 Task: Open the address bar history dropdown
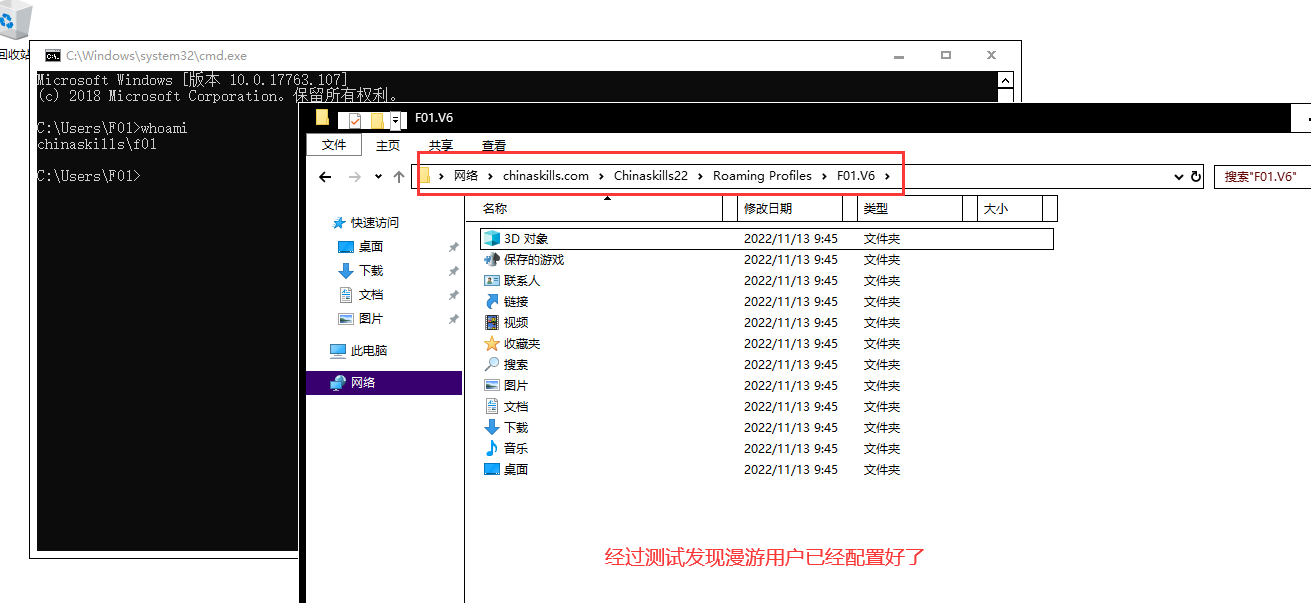tap(1179, 177)
